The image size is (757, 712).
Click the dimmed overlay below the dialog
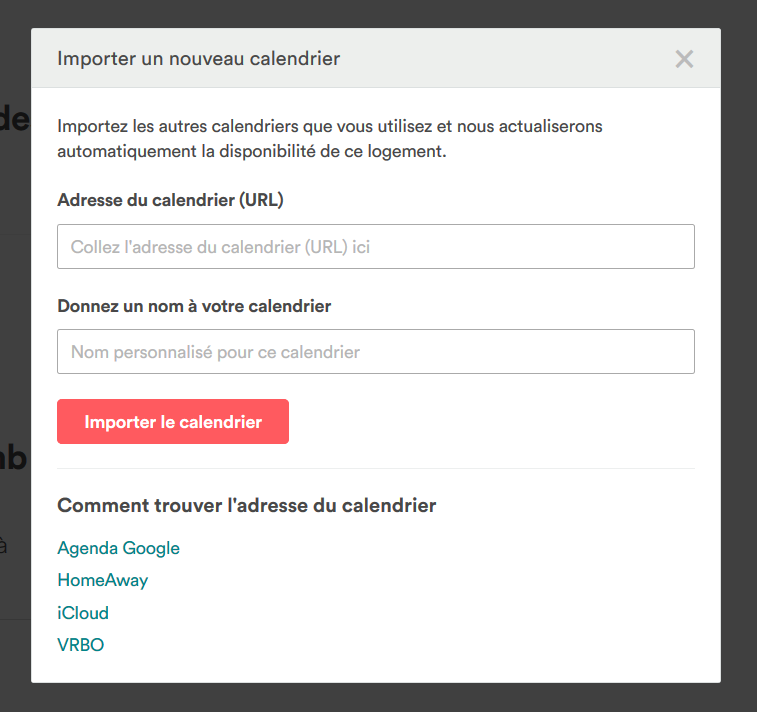point(378,698)
